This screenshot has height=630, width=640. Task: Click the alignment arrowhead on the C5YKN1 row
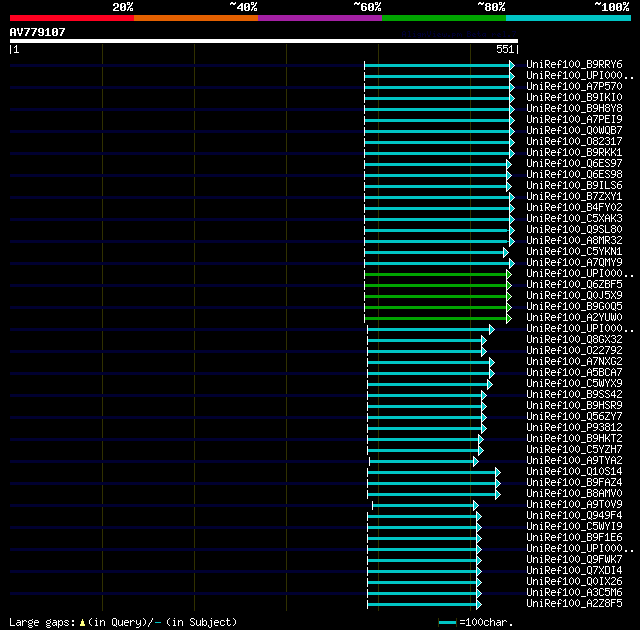506,253
